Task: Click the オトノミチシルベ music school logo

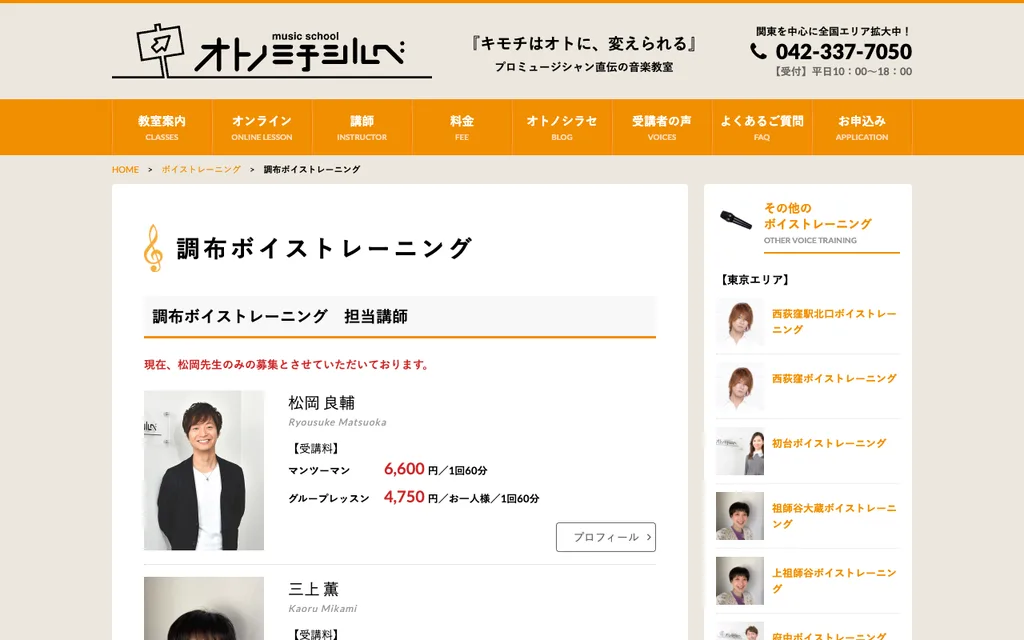Action: pyautogui.click(x=272, y=51)
